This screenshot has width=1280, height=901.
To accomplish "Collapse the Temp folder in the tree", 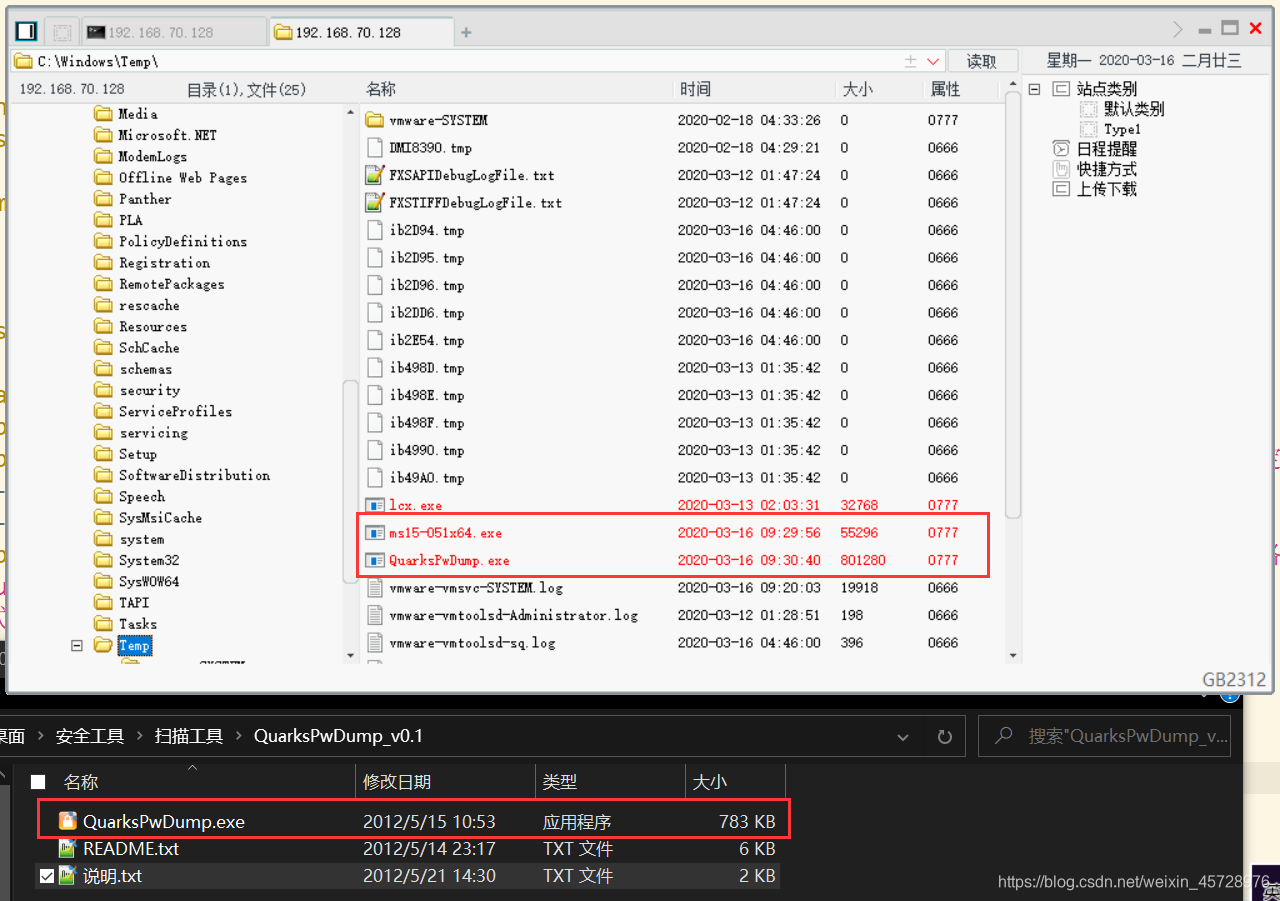I will (x=76, y=646).
